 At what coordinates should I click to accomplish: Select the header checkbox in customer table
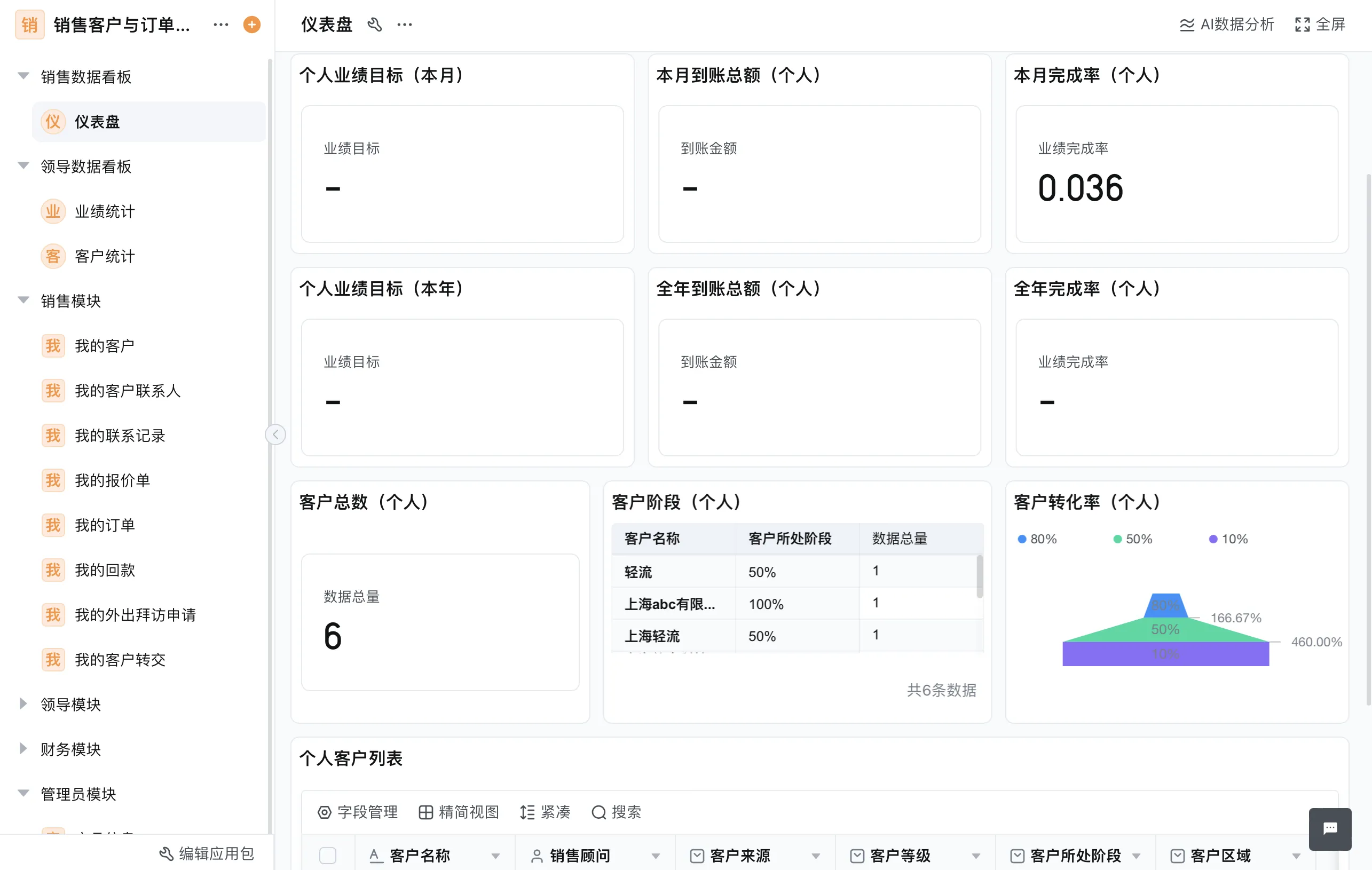pos(328,855)
